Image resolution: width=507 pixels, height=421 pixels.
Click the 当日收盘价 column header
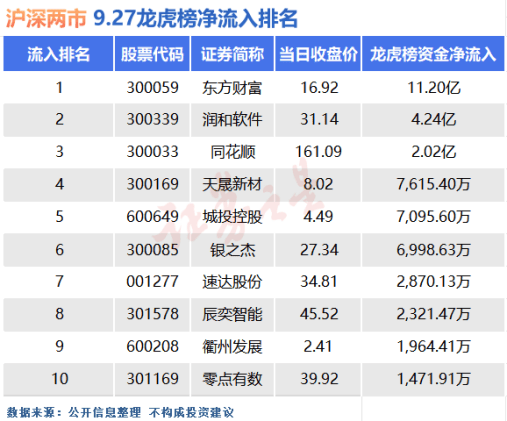[x=318, y=54]
